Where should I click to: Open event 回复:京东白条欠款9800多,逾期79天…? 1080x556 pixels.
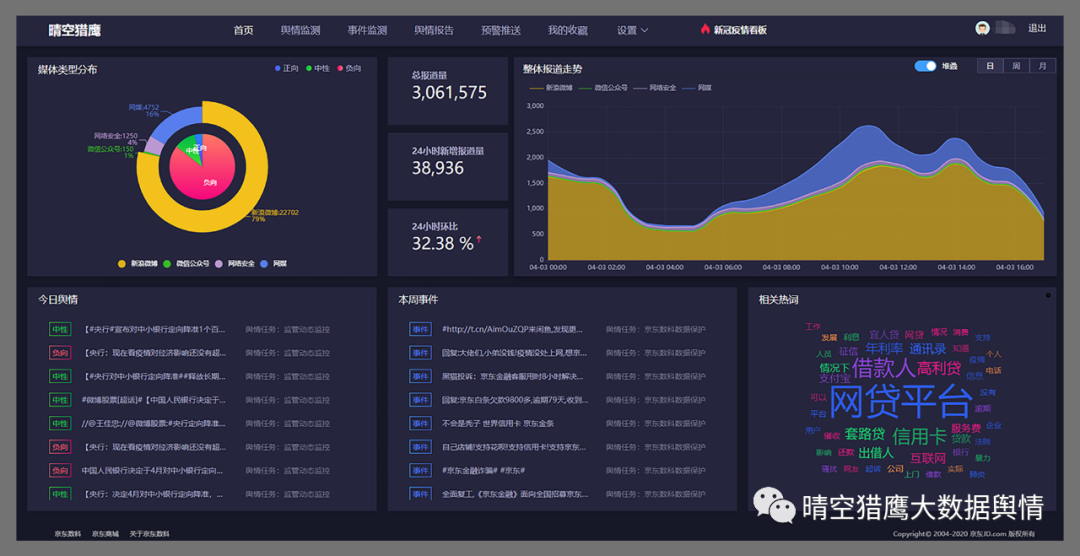tap(513, 400)
